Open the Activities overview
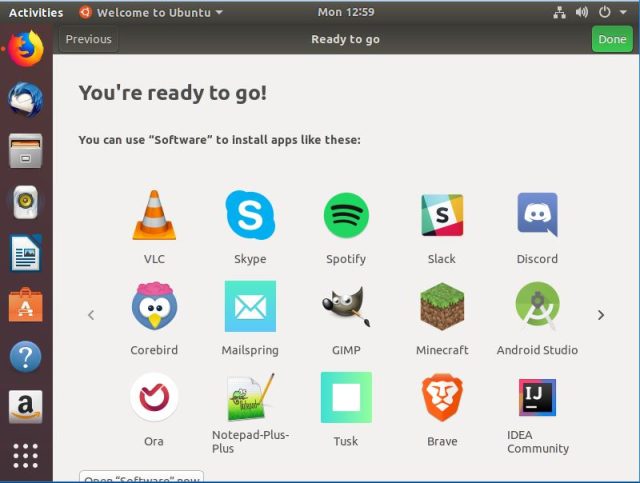The image size is (640, 483). [35, 12]
